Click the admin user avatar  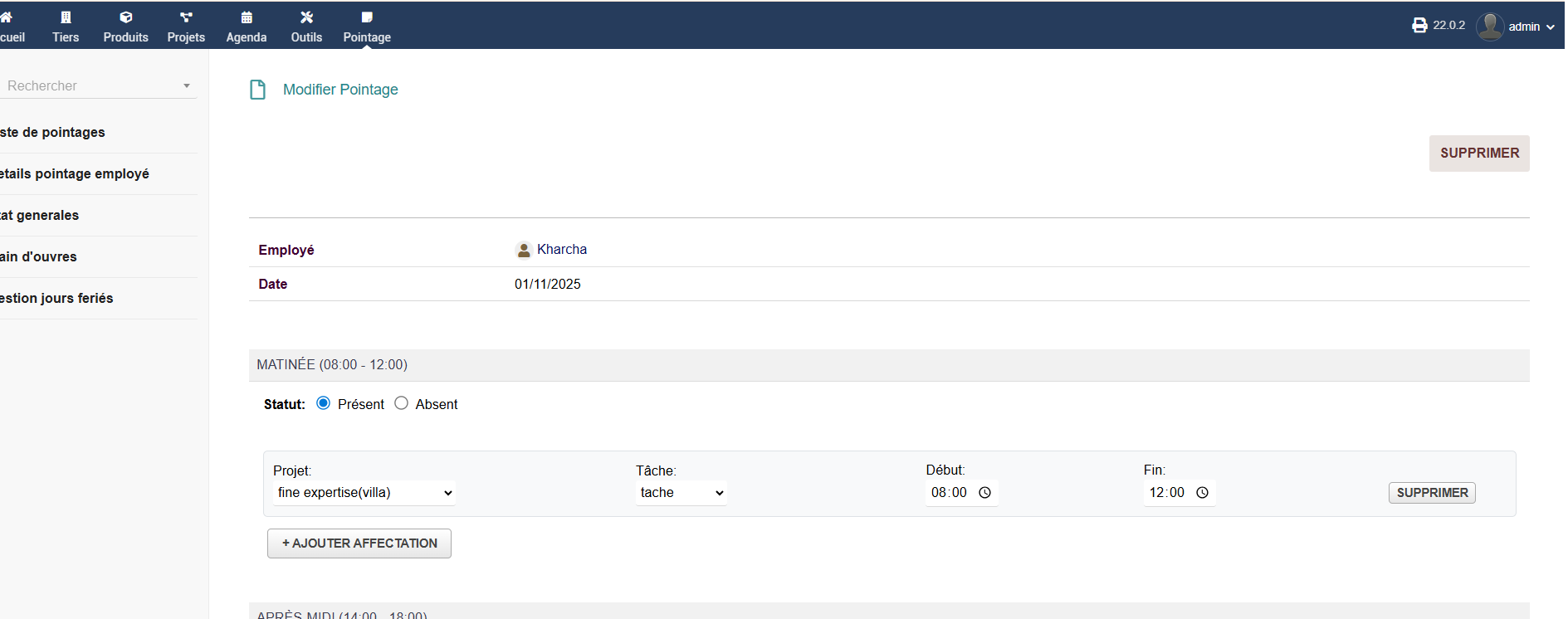(x=1490, y=27)
